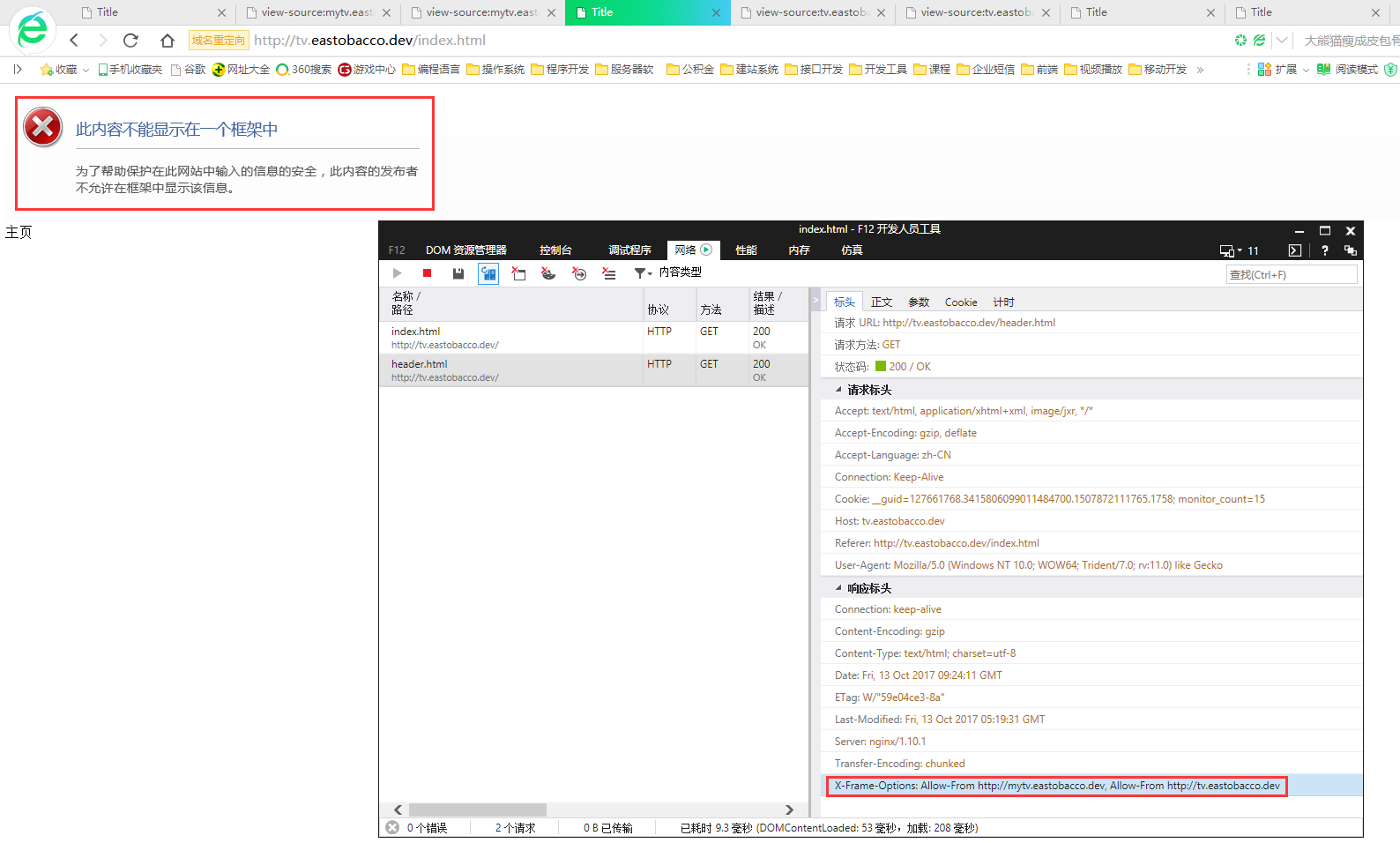The height and width of the screenshot is (843, 1400).
Task: Click the 查找 search field in DevTools
Action: [x=1291, y=275]
